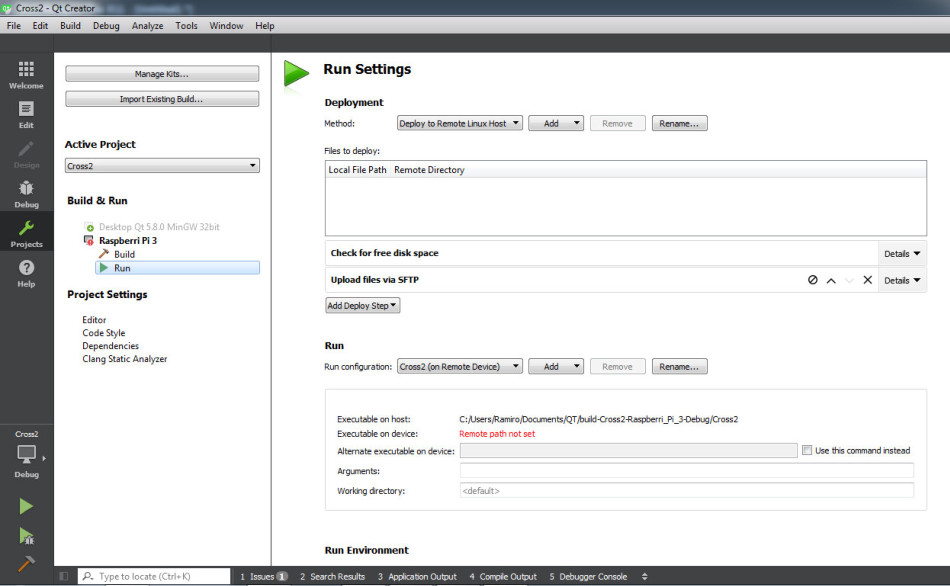The image size is (950, 586).
Task: Open Editor project settings
Action: tap(94, 319)
